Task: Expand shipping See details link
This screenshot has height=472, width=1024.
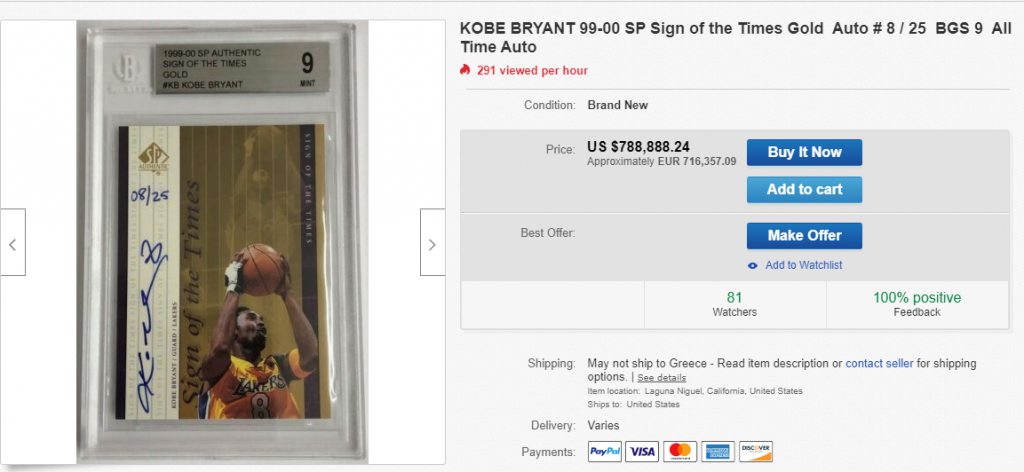Action: [662, 378]
